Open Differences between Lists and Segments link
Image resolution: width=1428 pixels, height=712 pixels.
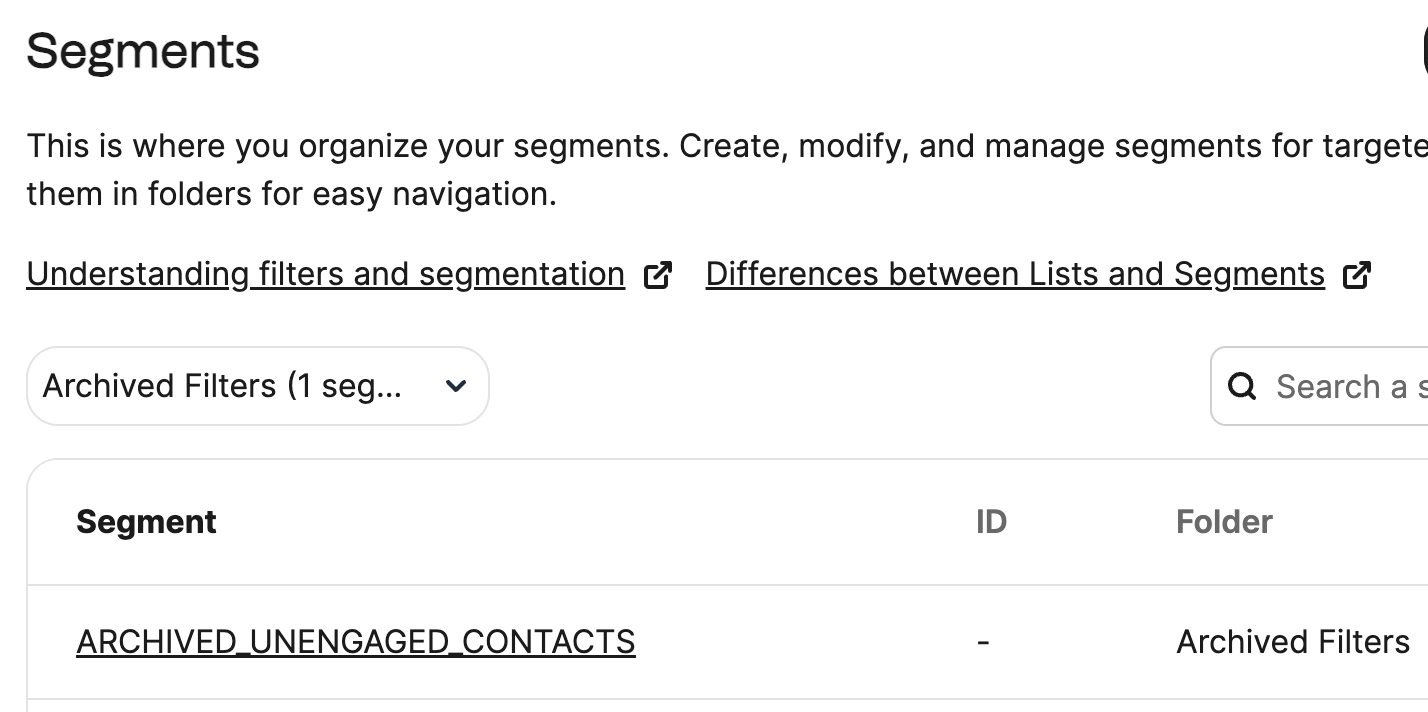pyautogui.click(x=1015, y=274)
